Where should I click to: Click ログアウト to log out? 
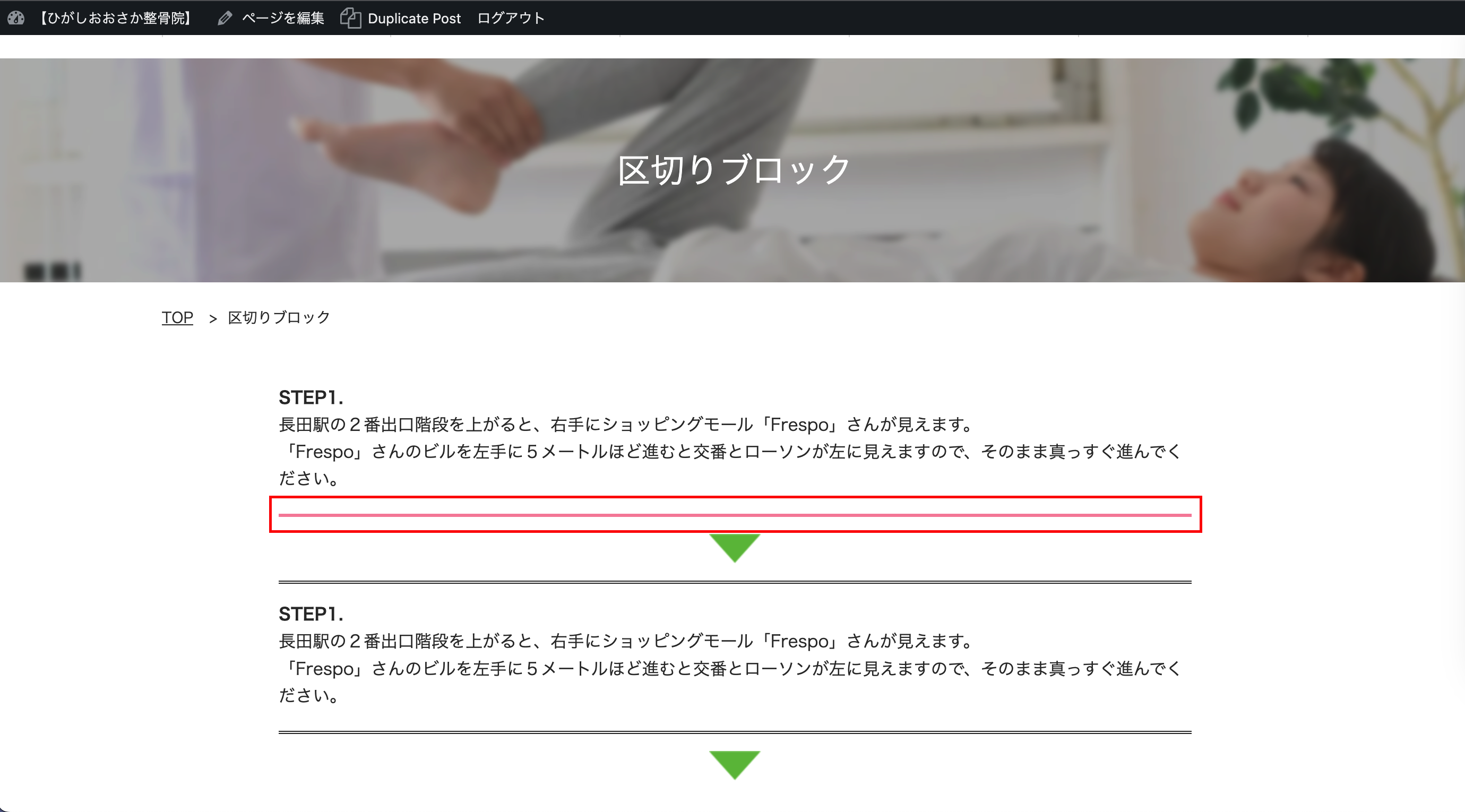pos(510,18)
